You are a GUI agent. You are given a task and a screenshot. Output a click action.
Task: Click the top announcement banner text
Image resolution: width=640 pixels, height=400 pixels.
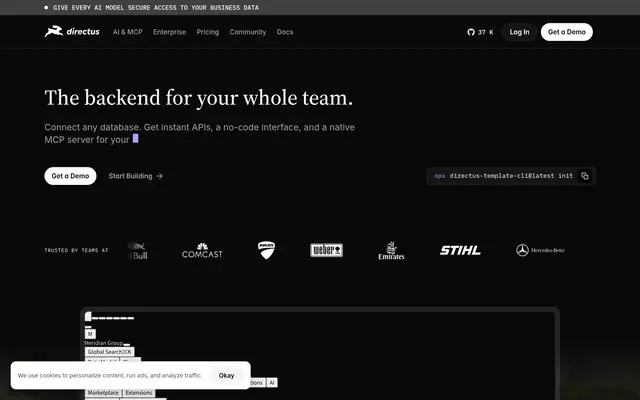tap(156, 7)
